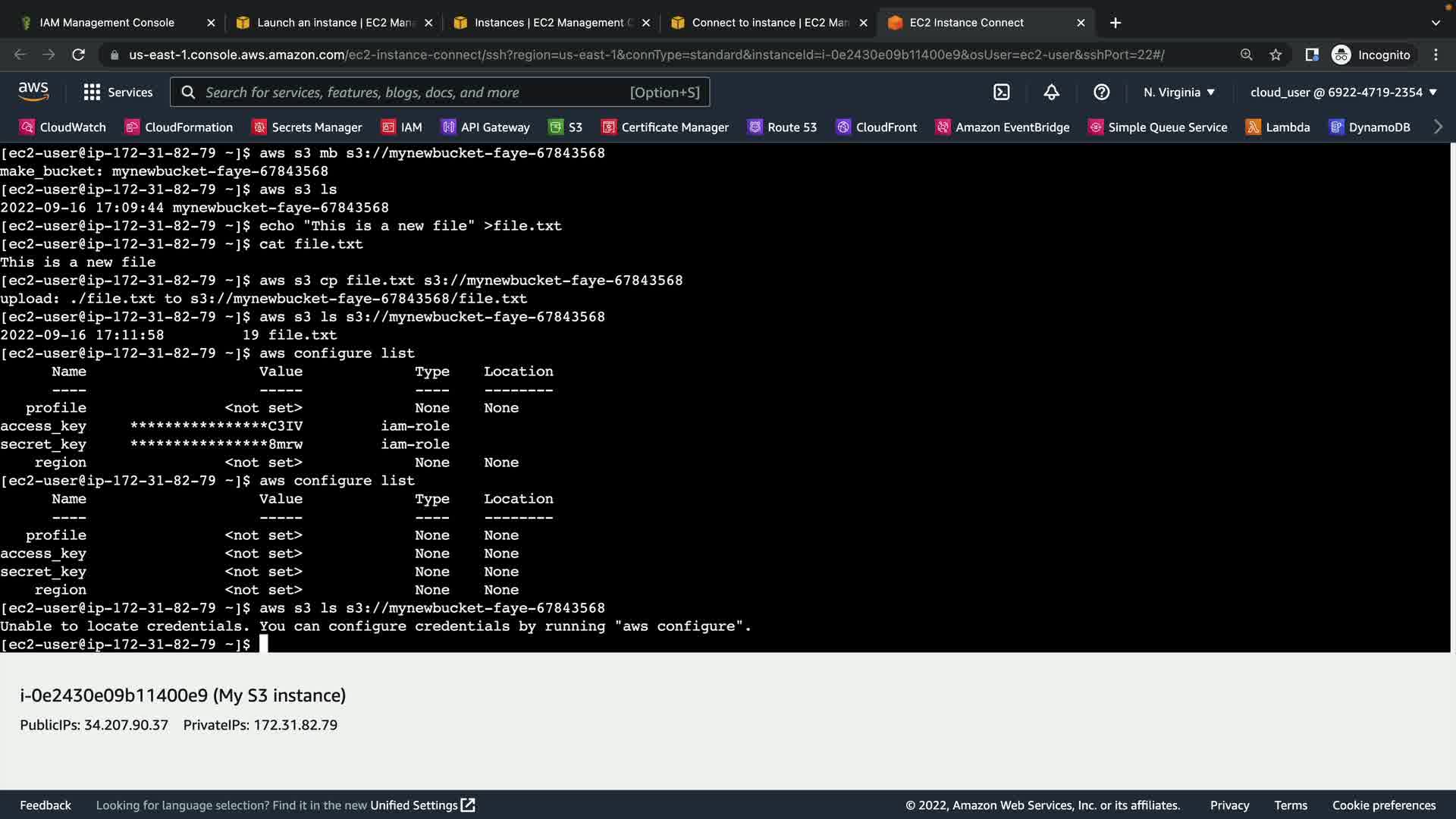Open the browser tab list chevron
The width and height of the screenshot is (1456, 819).
pyautogui.click(x=1435, y=23)
